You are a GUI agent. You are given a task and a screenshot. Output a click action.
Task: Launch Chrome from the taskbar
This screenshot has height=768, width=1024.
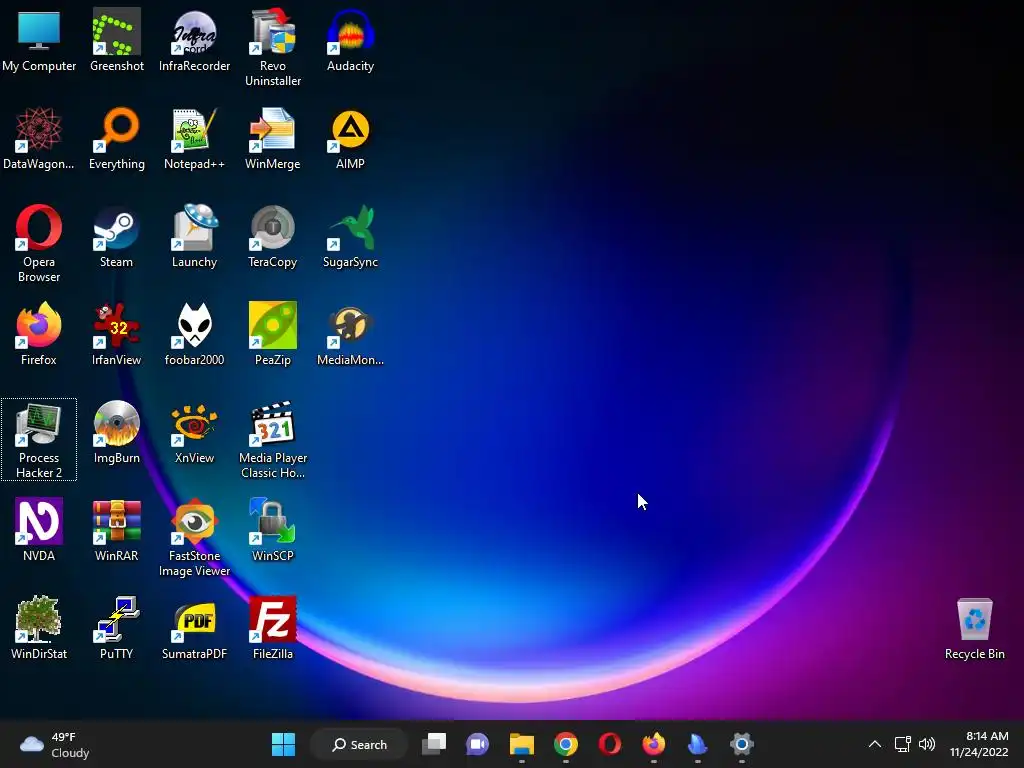(x=566, y=744)
